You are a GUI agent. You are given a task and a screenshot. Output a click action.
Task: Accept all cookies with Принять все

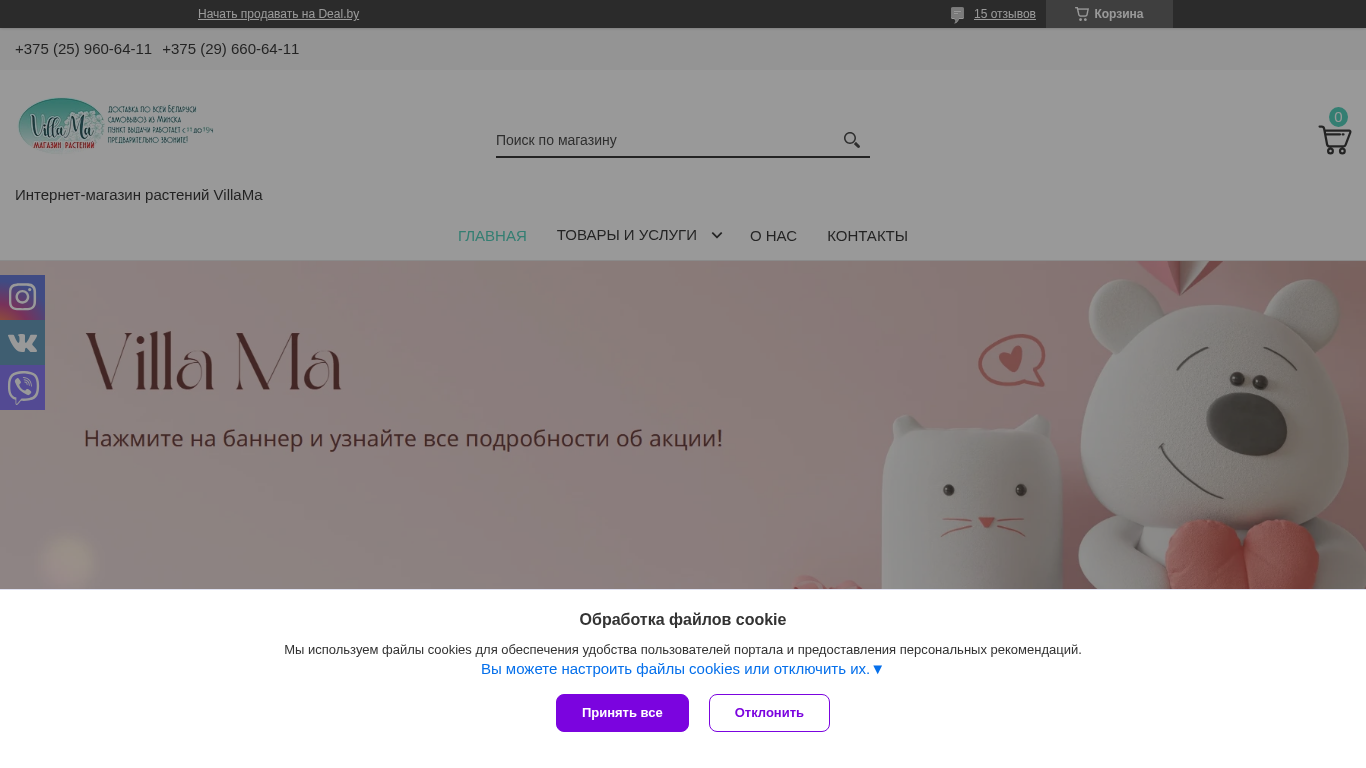click(622, 713)
